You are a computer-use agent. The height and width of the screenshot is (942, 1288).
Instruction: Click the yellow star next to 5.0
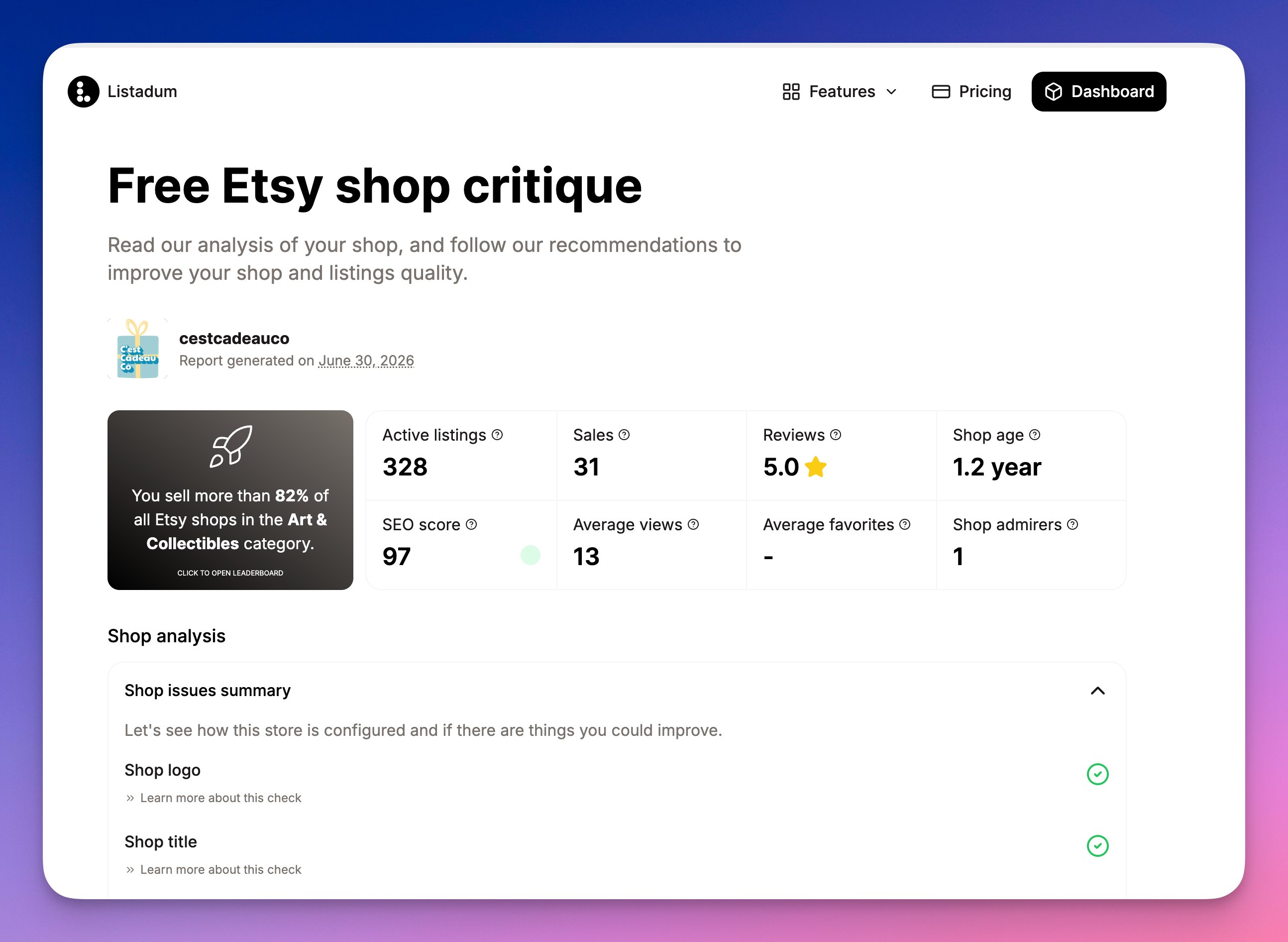pyautogui.click(x=816, y=467)
